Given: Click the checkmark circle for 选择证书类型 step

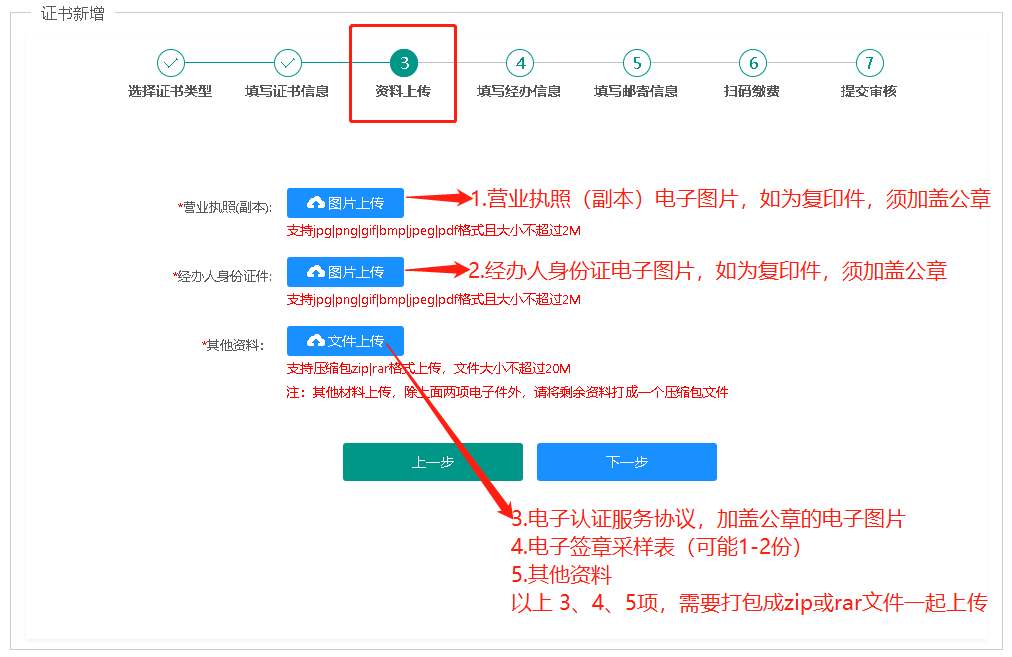Looking at the screenshot, I should point(171,62).
